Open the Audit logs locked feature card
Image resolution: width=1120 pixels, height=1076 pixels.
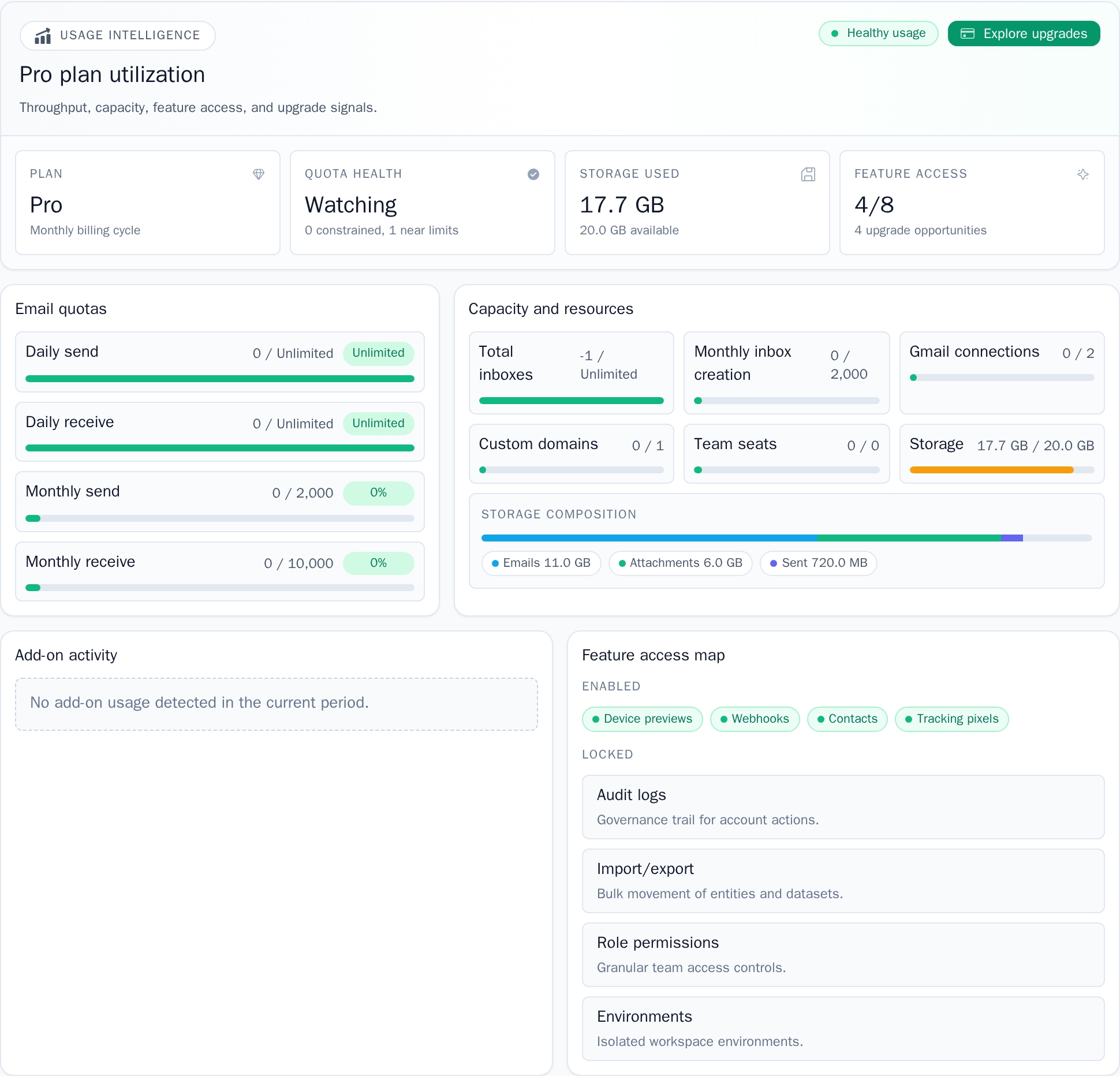click(x=842, y=806)
